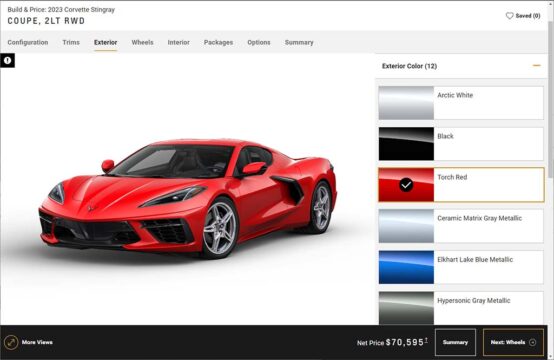The width and height of the screenshot is (554, 360).
Task: Click the $70,595 net price
Action: [405, 342]
